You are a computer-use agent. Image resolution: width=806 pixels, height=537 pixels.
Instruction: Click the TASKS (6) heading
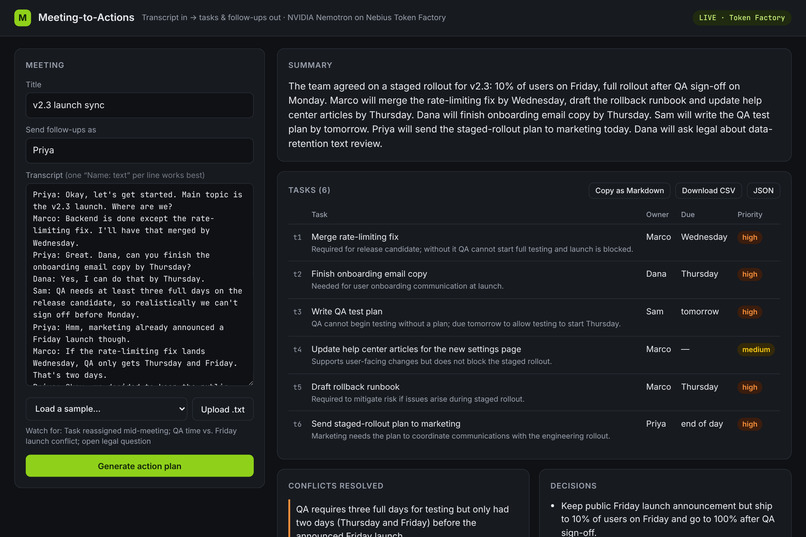(309, 190)
